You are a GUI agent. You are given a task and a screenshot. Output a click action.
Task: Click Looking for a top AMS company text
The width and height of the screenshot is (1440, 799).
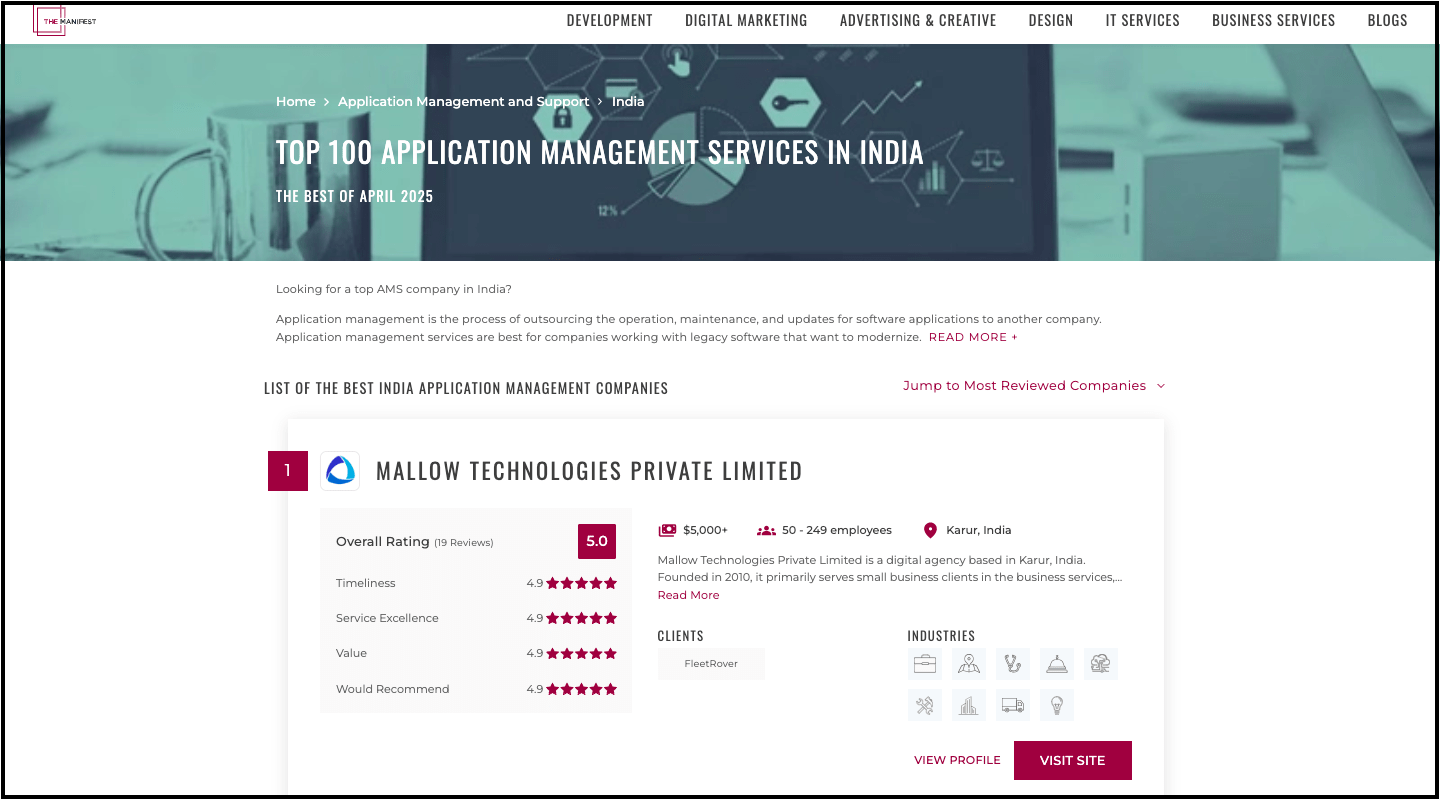[x=394, y=289]
